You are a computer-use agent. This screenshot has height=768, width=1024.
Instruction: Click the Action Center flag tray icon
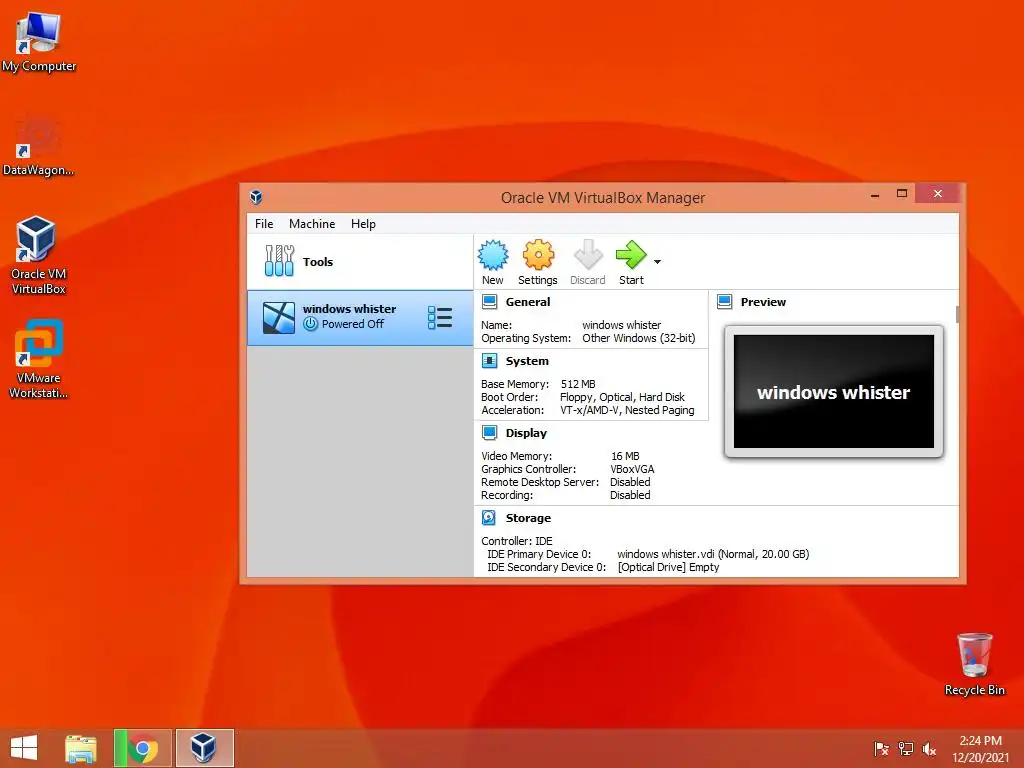click(881, 748)
